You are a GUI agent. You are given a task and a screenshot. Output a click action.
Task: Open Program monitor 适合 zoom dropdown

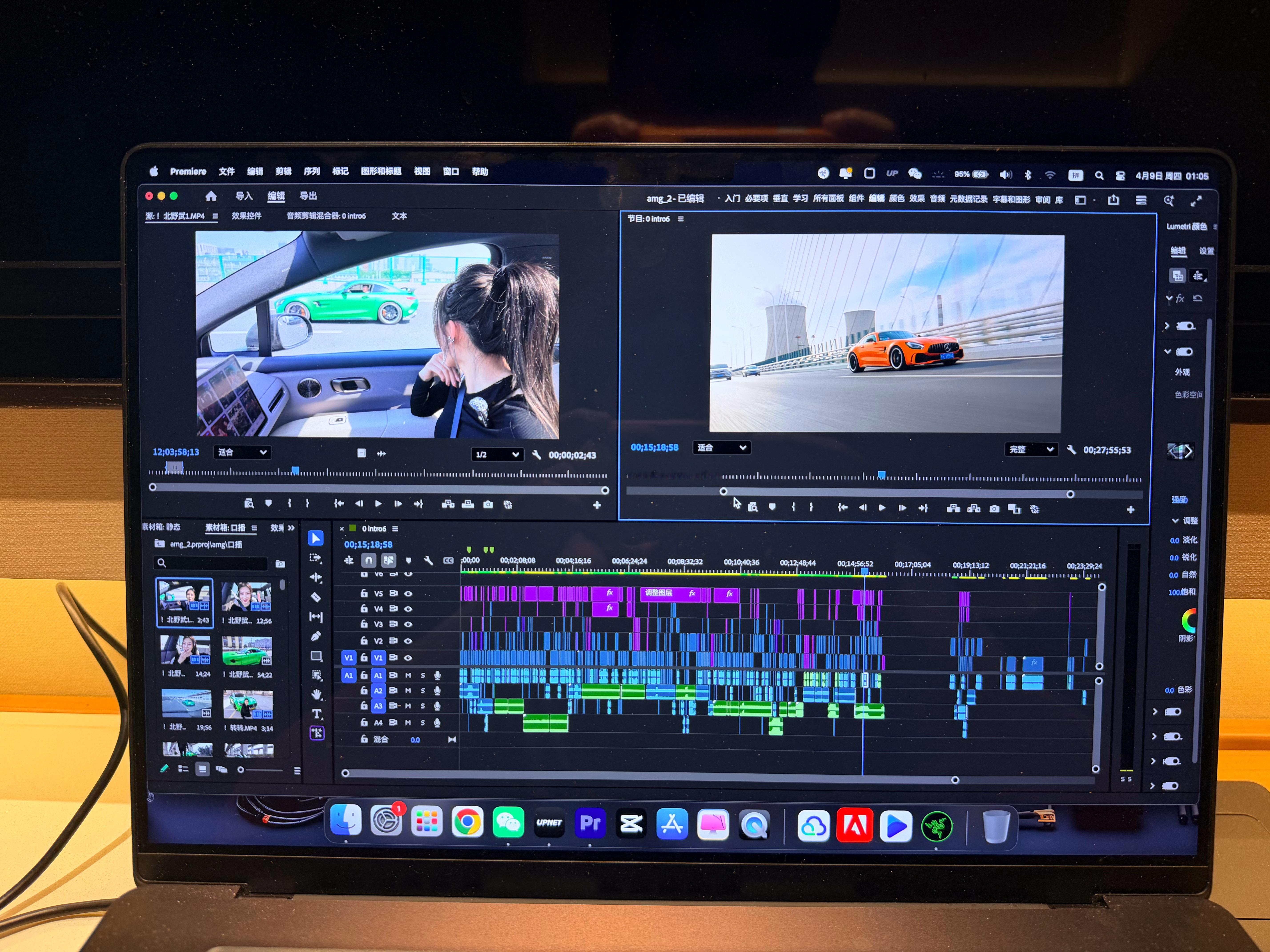point(722,448)
